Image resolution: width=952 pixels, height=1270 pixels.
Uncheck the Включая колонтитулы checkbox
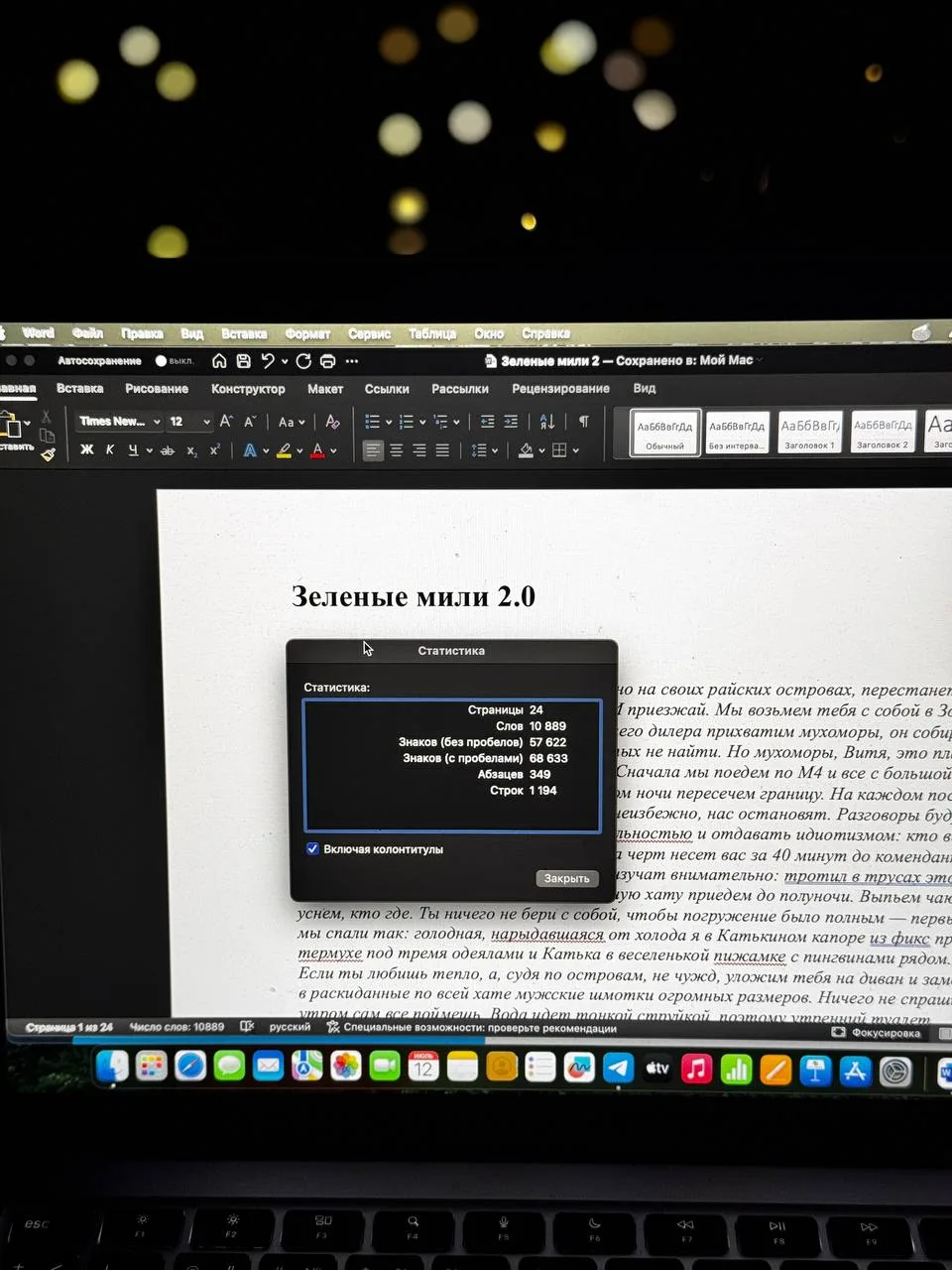312,849
